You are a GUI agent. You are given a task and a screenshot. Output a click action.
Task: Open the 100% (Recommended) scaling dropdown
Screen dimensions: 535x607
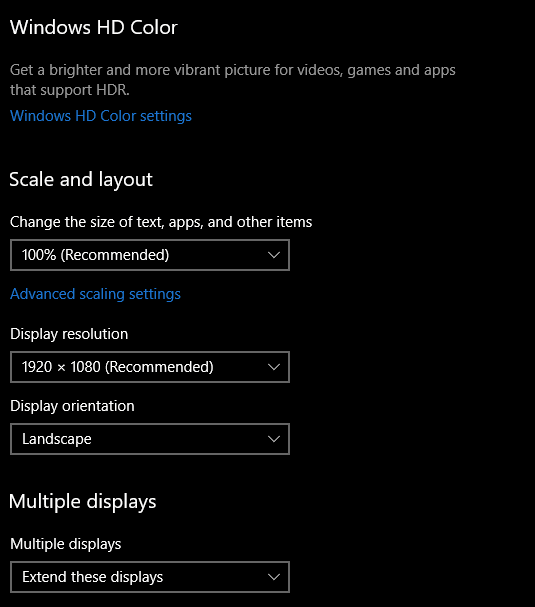click(x=150, y=255)
